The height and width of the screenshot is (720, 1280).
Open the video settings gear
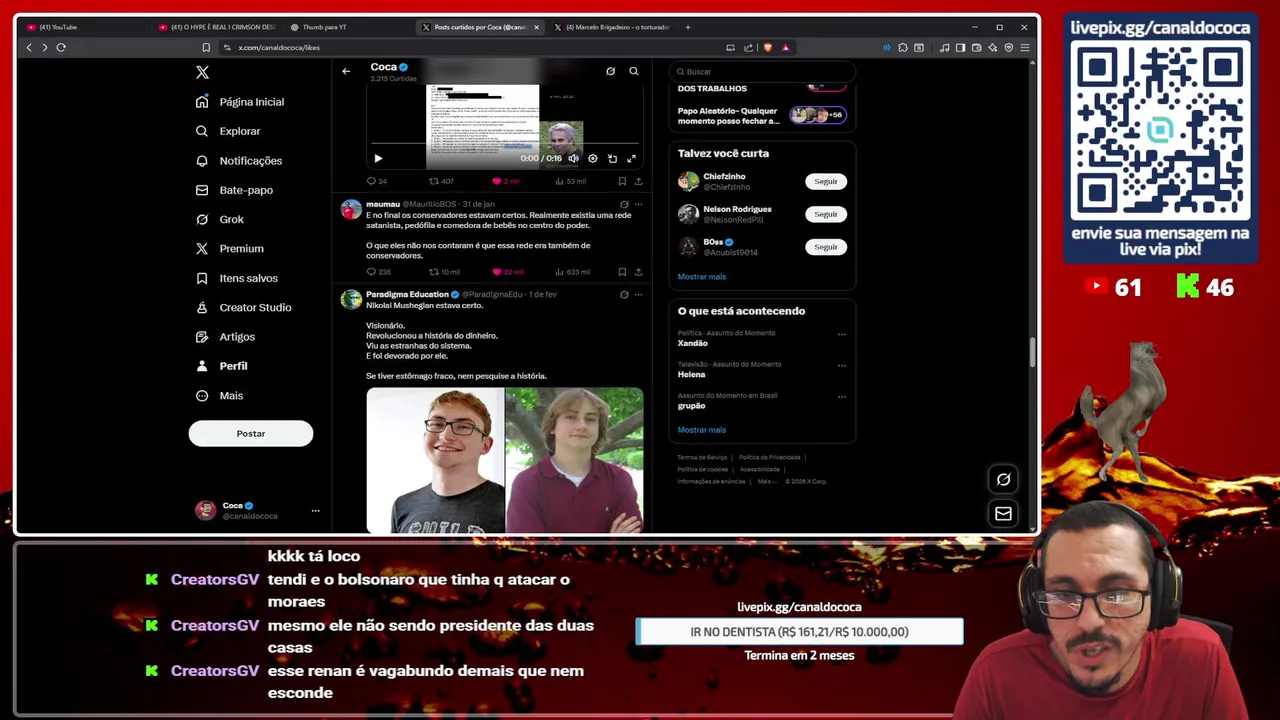tap(592, 158)
